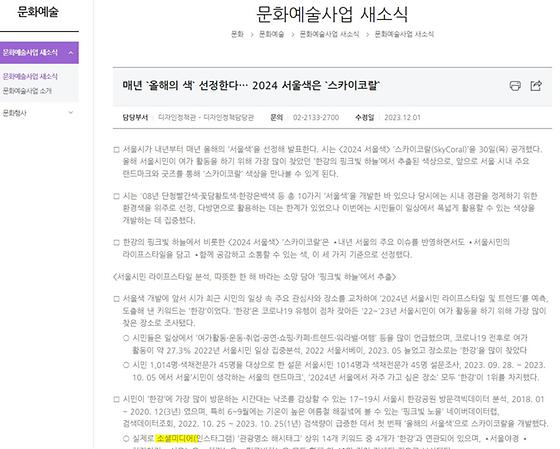Click the phone number 02-2133-2700

click(x=316, y=118)
